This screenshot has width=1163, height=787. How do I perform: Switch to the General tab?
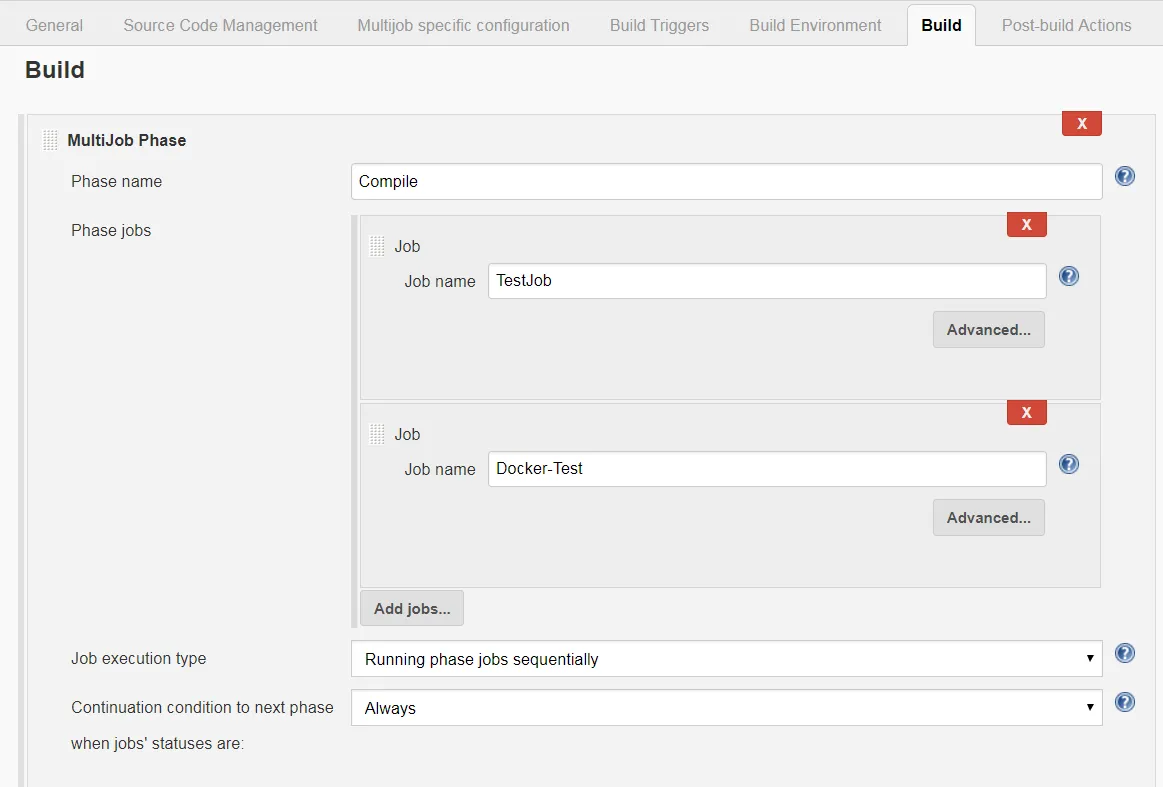tap(54, 25)
